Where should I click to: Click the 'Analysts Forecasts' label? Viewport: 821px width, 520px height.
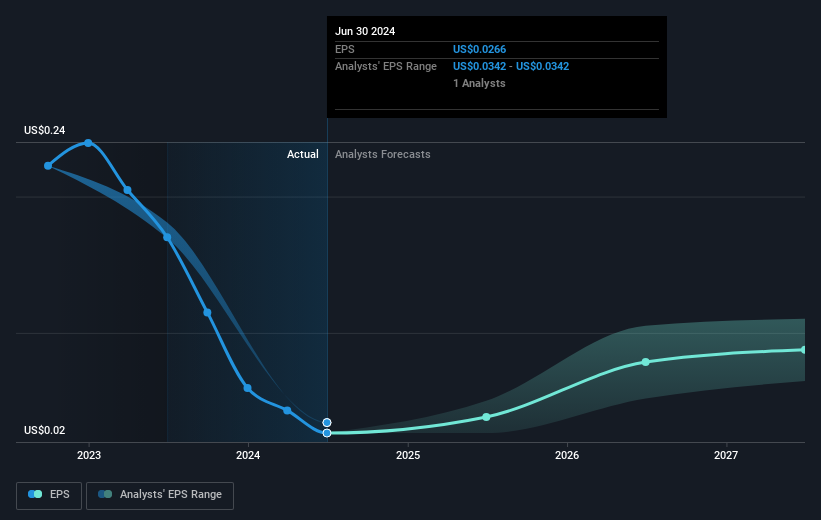[383, 154]
